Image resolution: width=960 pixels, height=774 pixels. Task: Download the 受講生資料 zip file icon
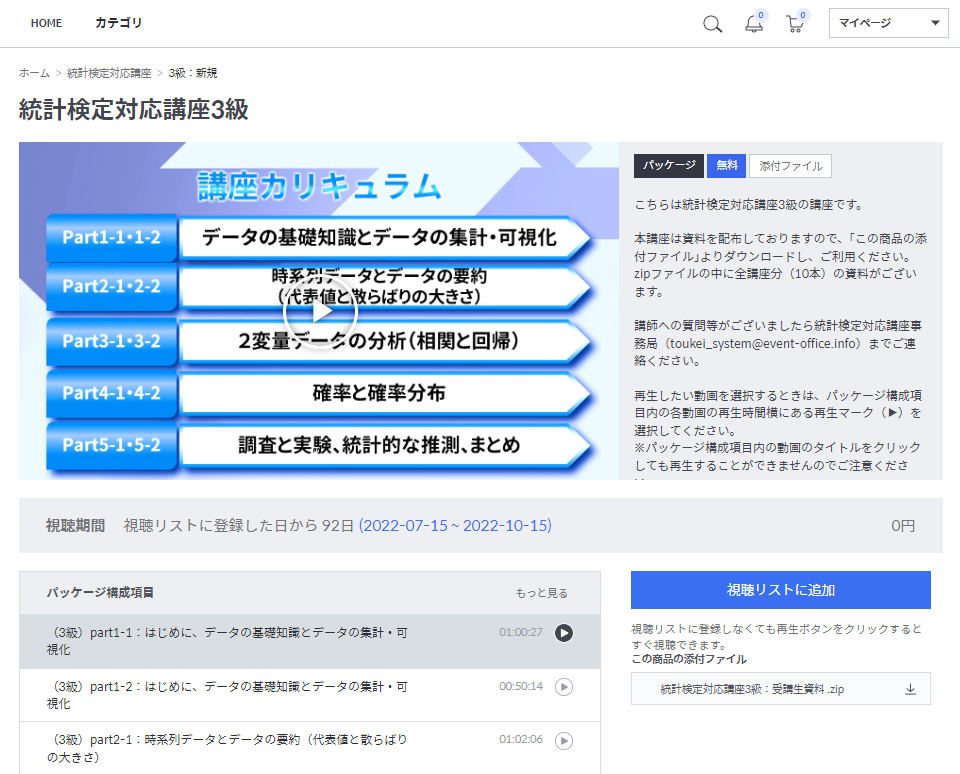click(x=910, y=689)
